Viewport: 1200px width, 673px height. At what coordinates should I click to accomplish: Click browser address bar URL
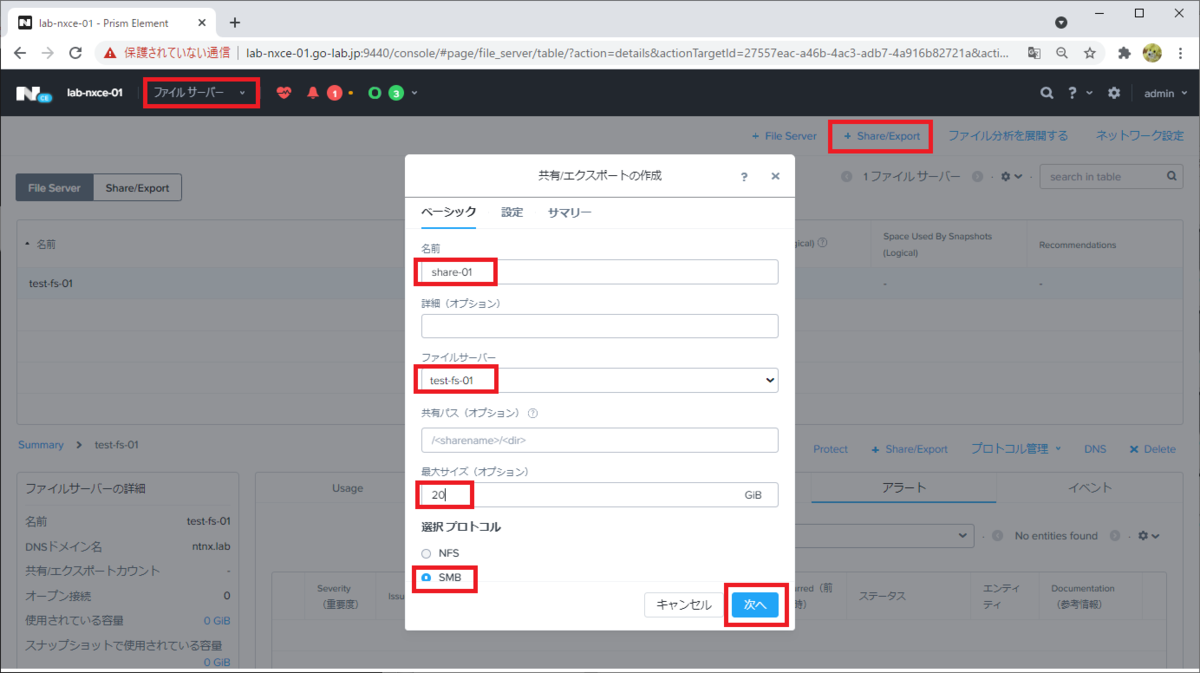point(628,52)
